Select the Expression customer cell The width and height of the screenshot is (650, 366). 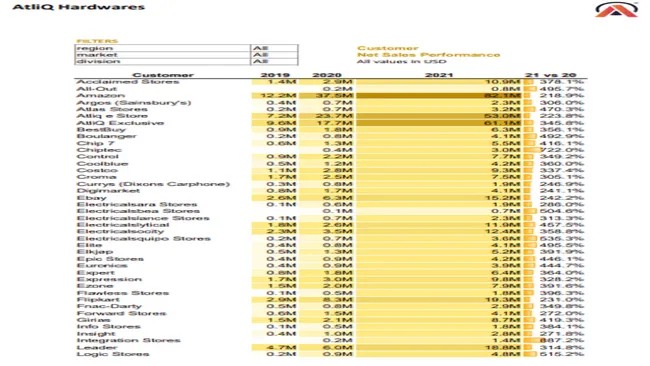point(109,279)
